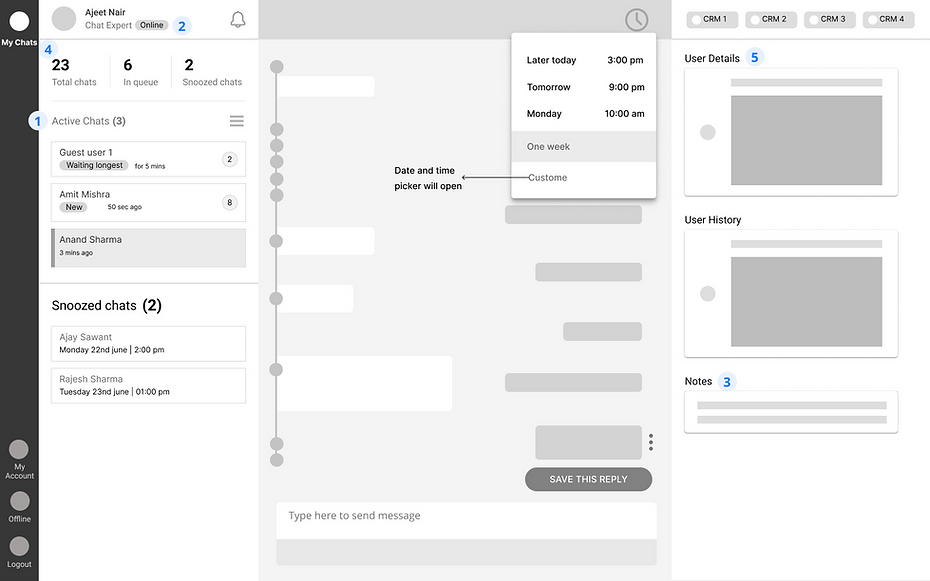The image size is (930, 581).
Task: Choose Monday 10:00 am snooze option
Action: pyautogui.click(x=584, y=114)
